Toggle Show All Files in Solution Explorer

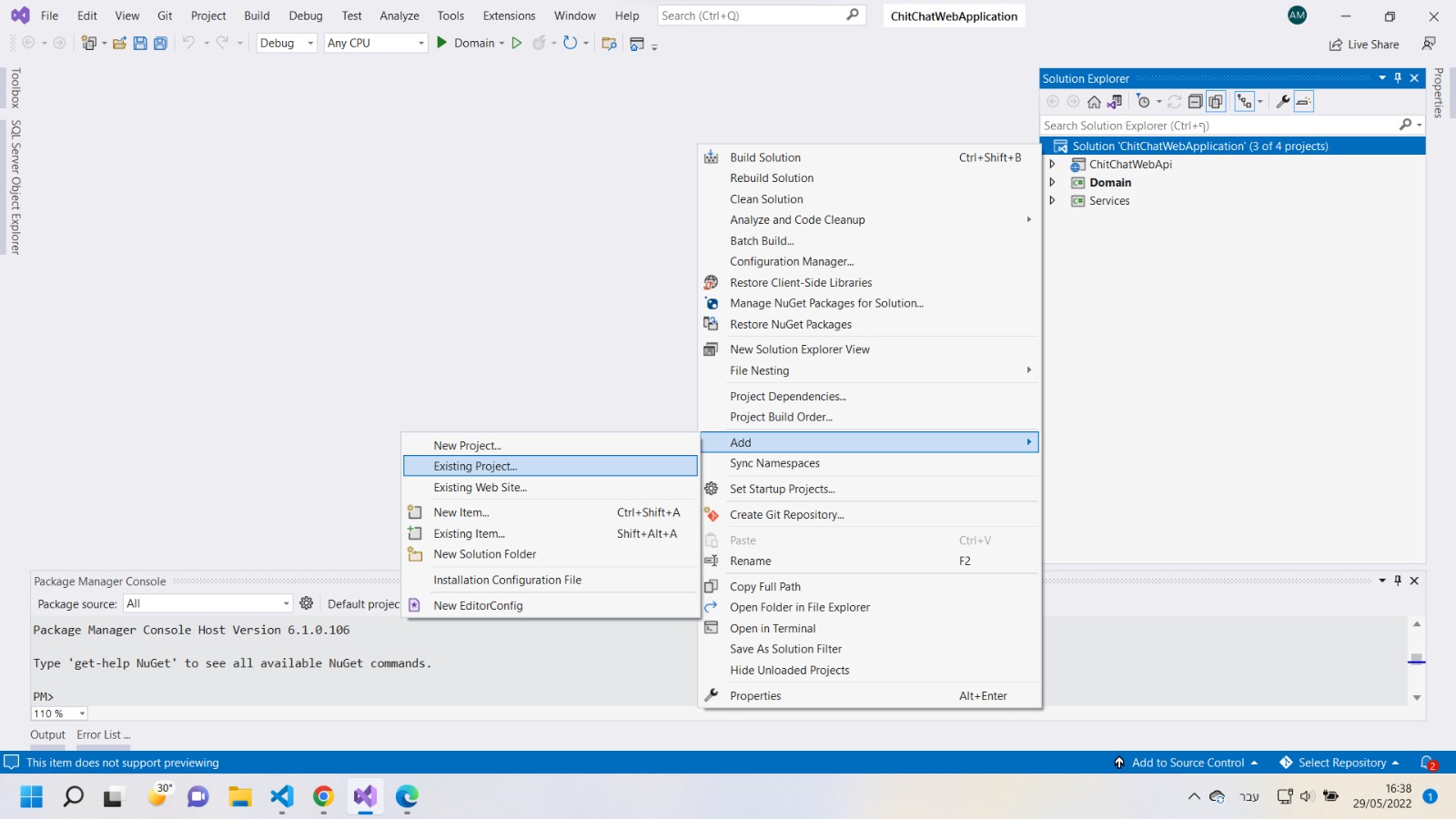tap(1216, 102)
